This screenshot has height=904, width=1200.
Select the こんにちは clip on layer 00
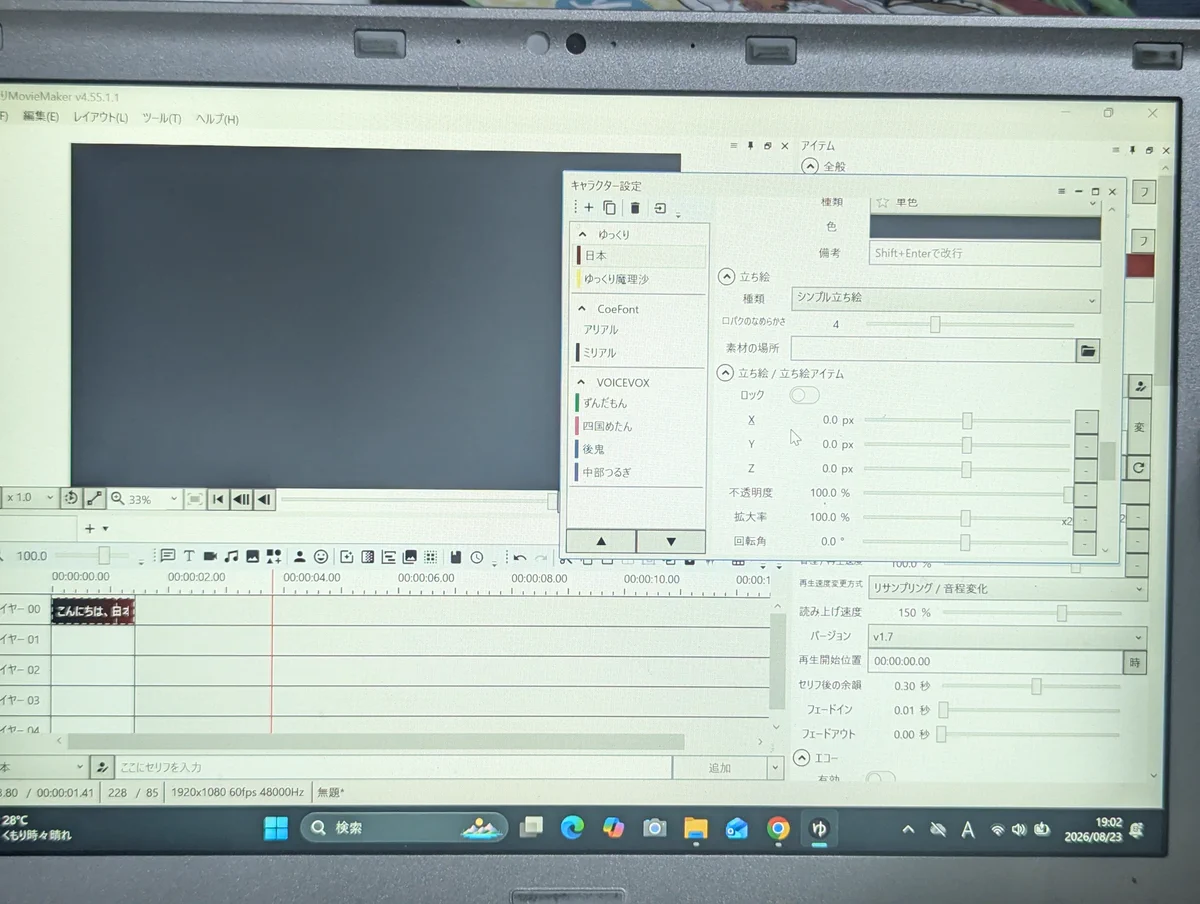click(x=93, y=611)
